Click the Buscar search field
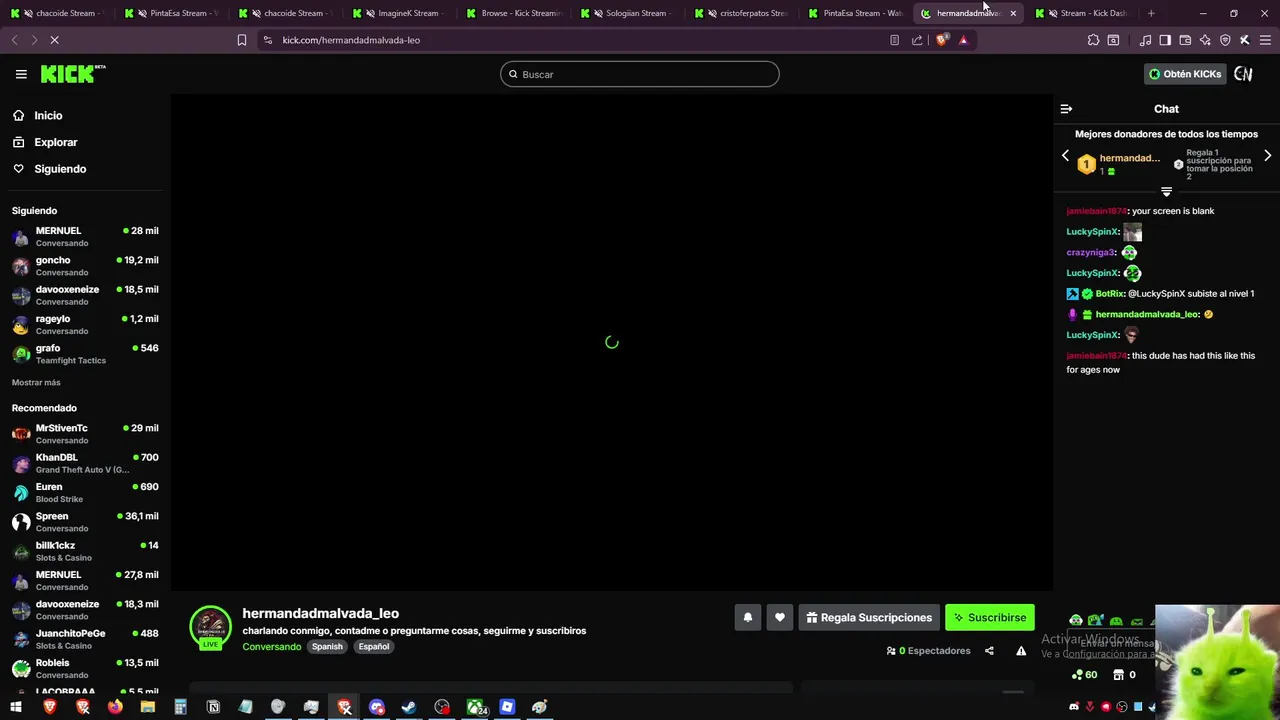The width and height of the screenshot is (1280, 720). click(x=639, y=74)
